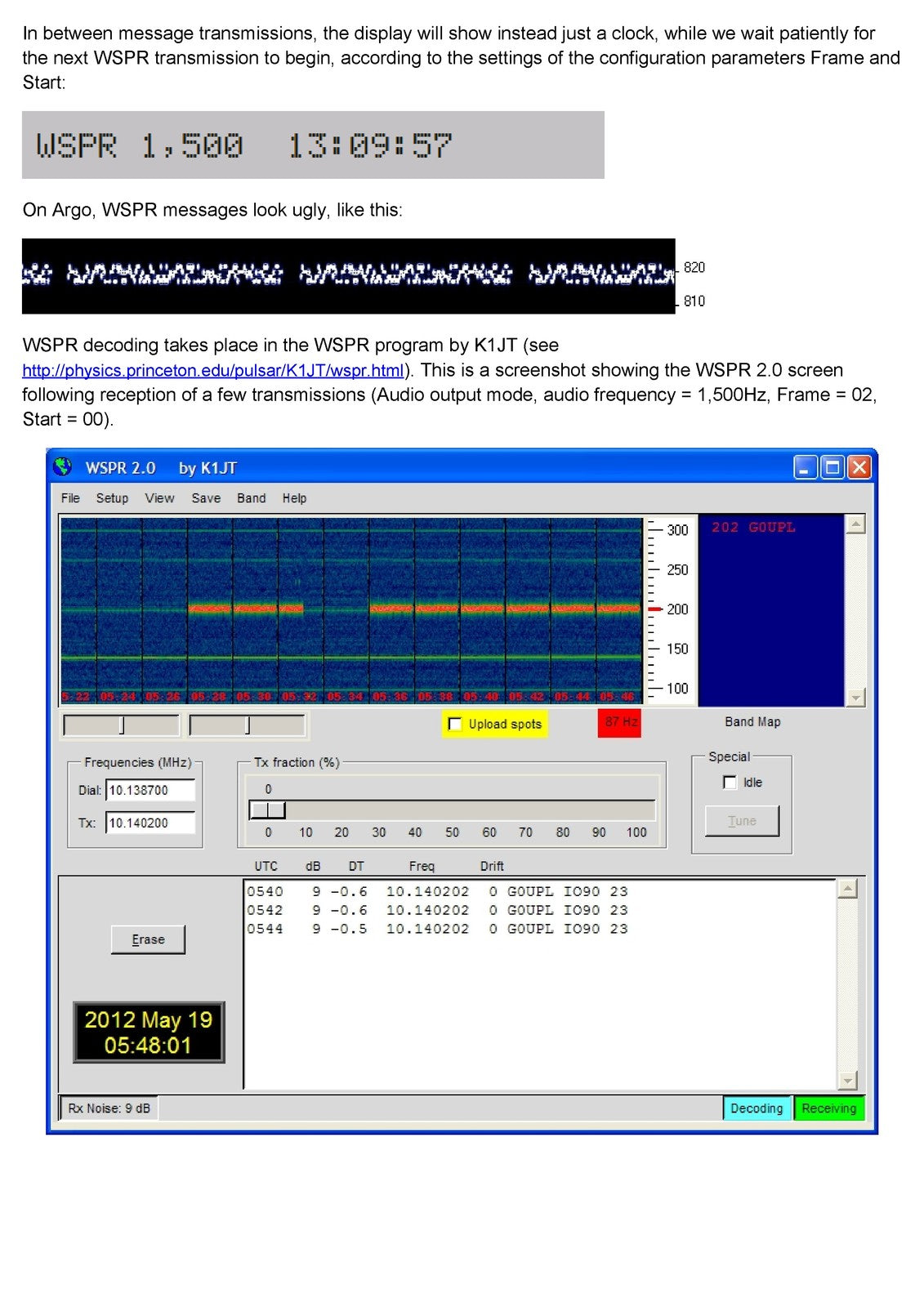This screenshot has width=924, height=1307.
Task: Click the red 87 Hz indicator
Action: [x=619, y=723]
